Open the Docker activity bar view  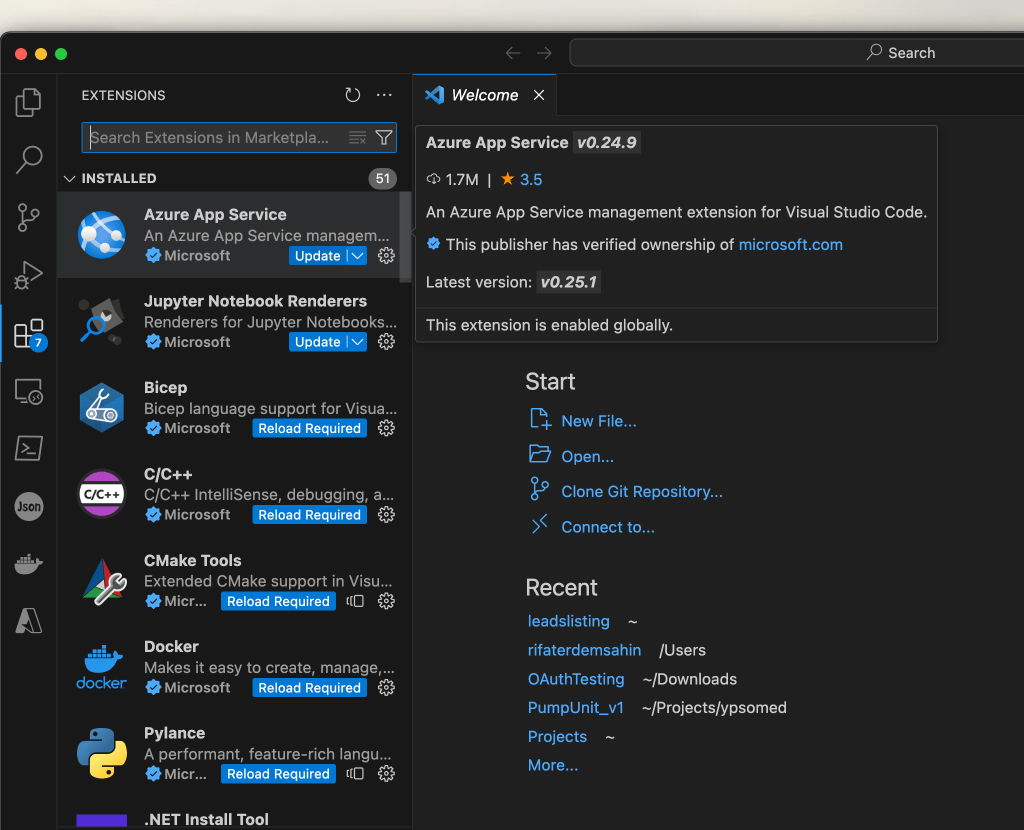click(29, 563)
